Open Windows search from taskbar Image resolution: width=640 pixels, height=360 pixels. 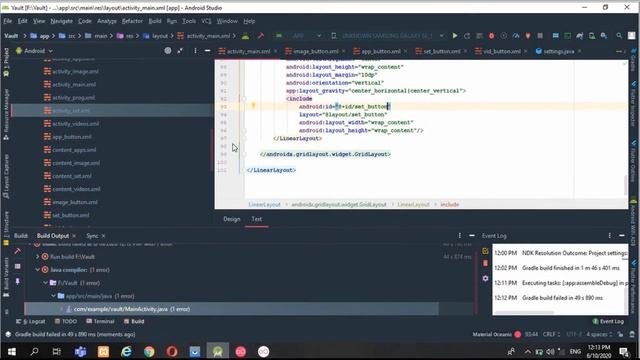pyautogui.click(x=34, y=351)
